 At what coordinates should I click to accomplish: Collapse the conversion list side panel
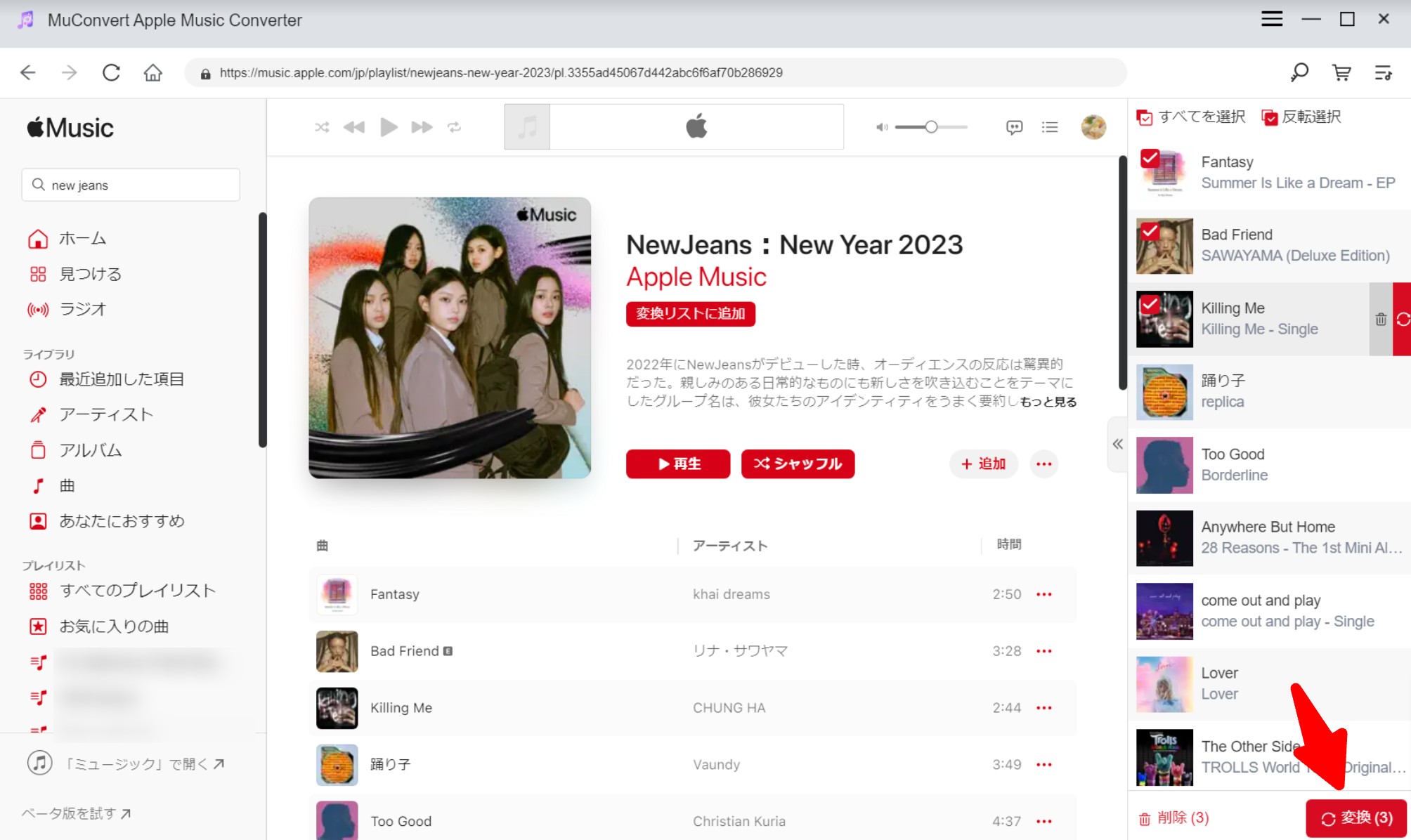tap(1117, 444)
